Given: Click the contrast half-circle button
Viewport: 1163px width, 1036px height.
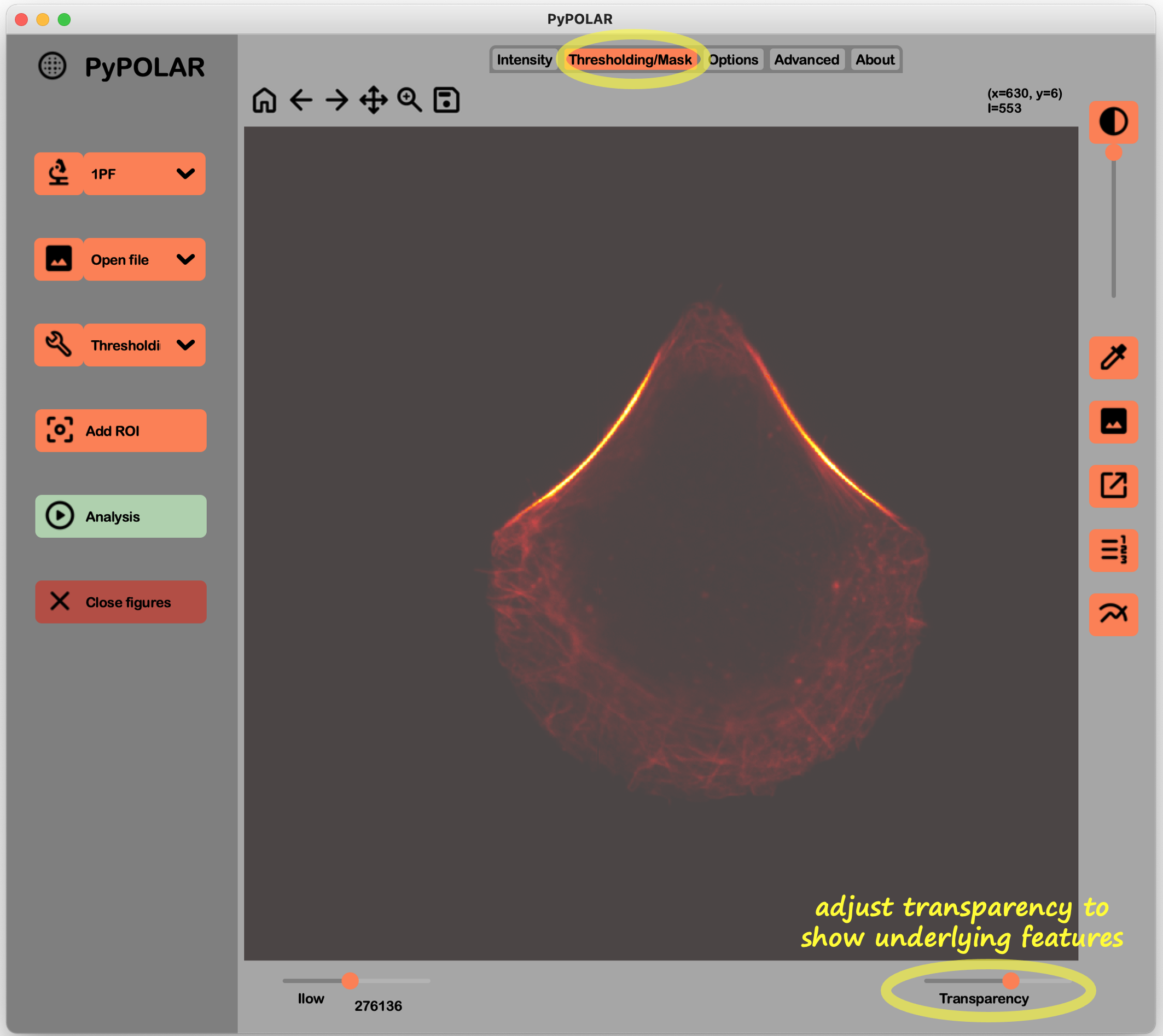Looking at the screenshot, I should pos(1113,122).
